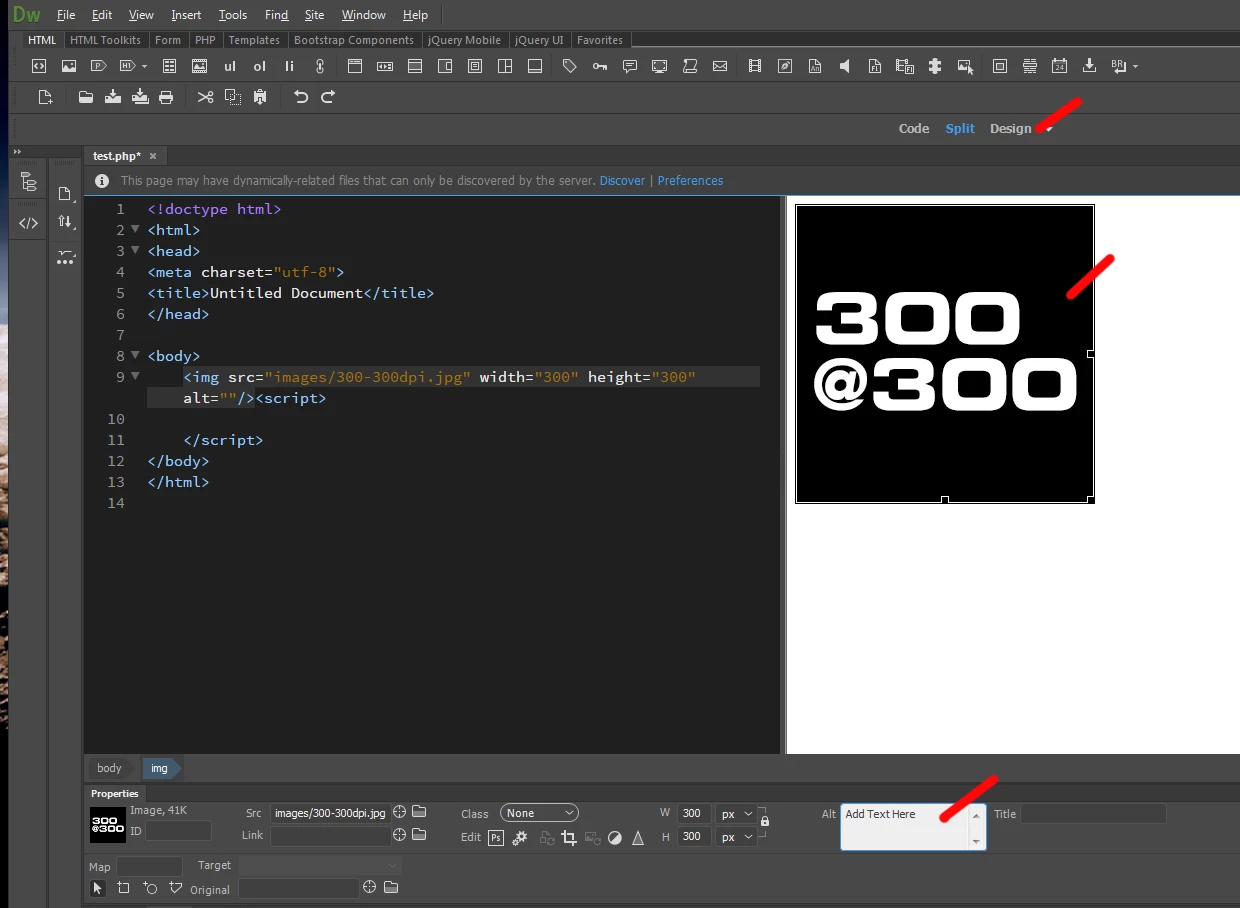
Task: Select the test.php document tab
Action: coord(117,156)
